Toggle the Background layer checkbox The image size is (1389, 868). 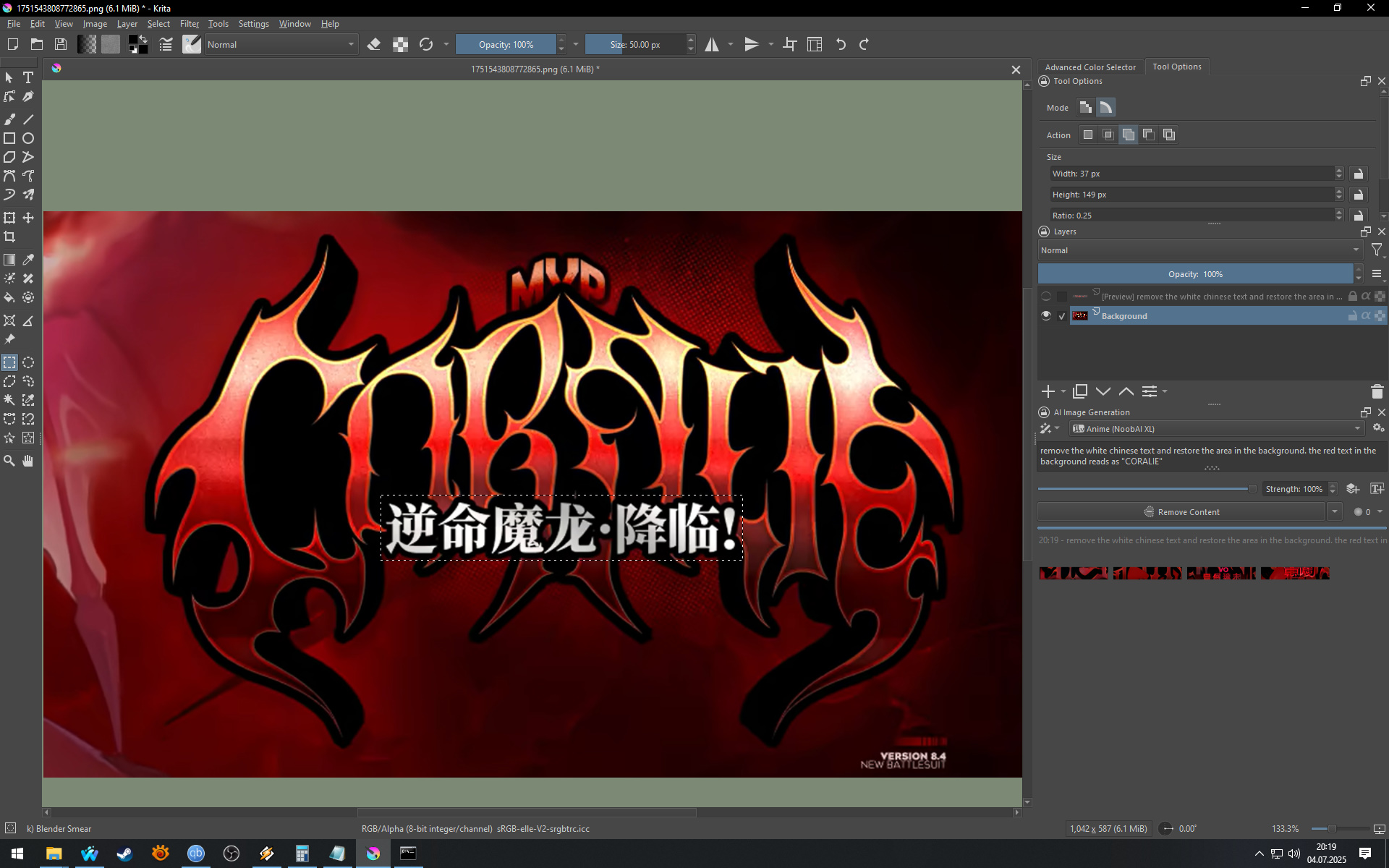coord(1062,316)
